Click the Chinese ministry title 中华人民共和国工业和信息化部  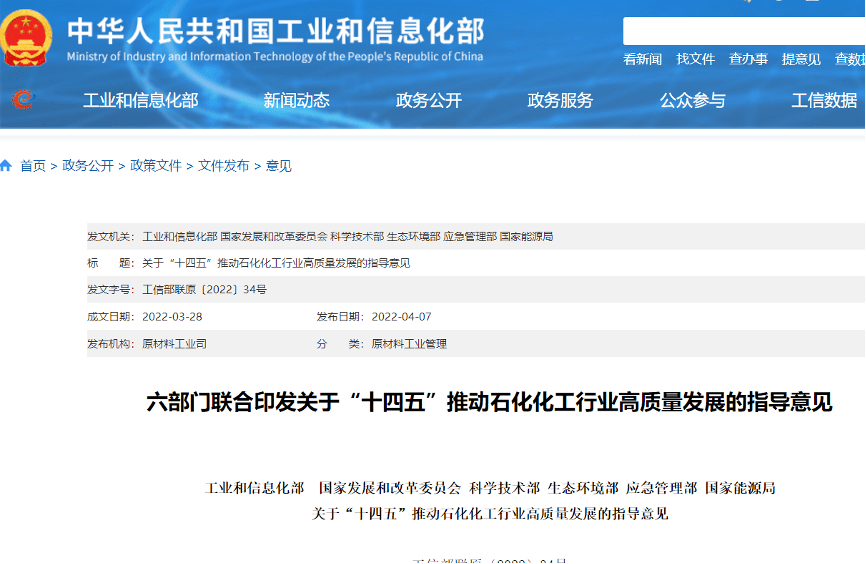tap(276, 30)
